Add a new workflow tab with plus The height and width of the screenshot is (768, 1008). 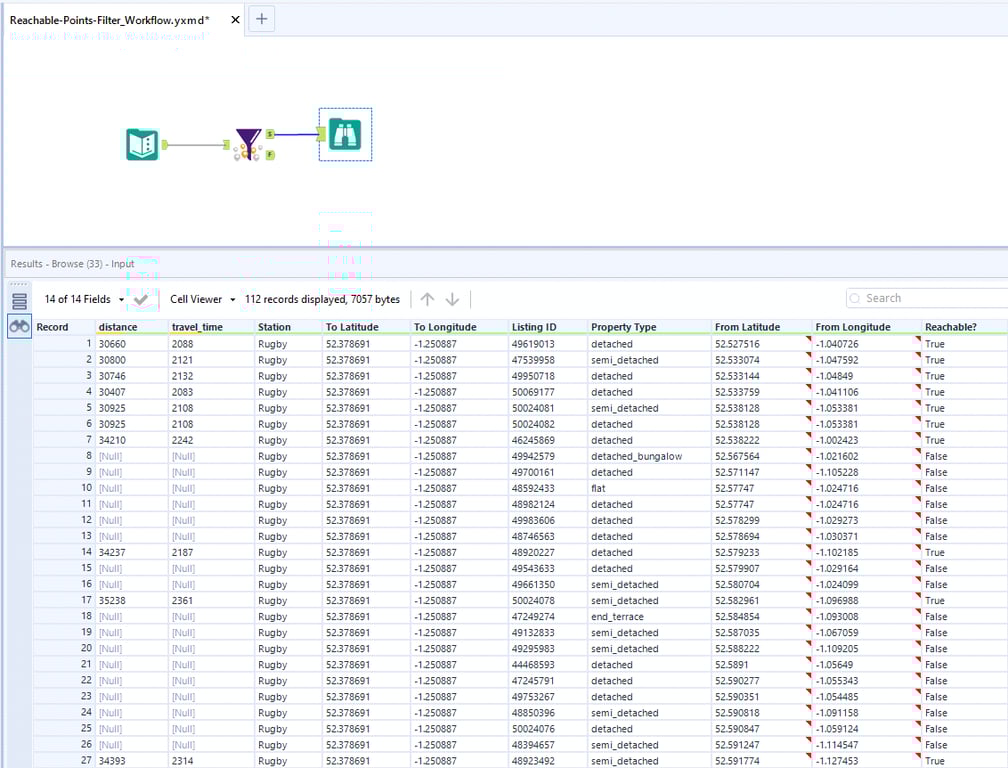(261, 19)
